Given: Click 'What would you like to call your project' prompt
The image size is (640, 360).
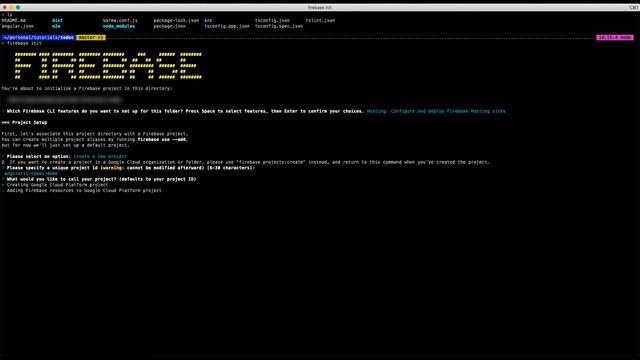Looking at the screenshot, I should (101, 179).
